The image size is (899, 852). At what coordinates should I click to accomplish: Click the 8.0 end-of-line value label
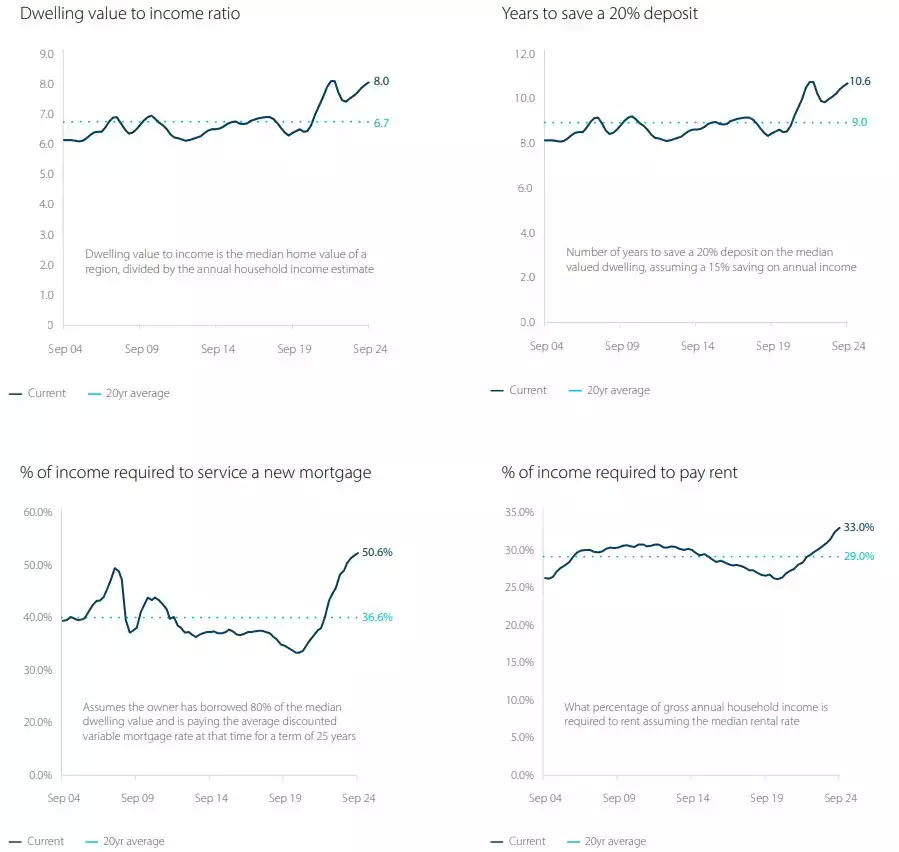pyautogui.click(x=381, y=82)
